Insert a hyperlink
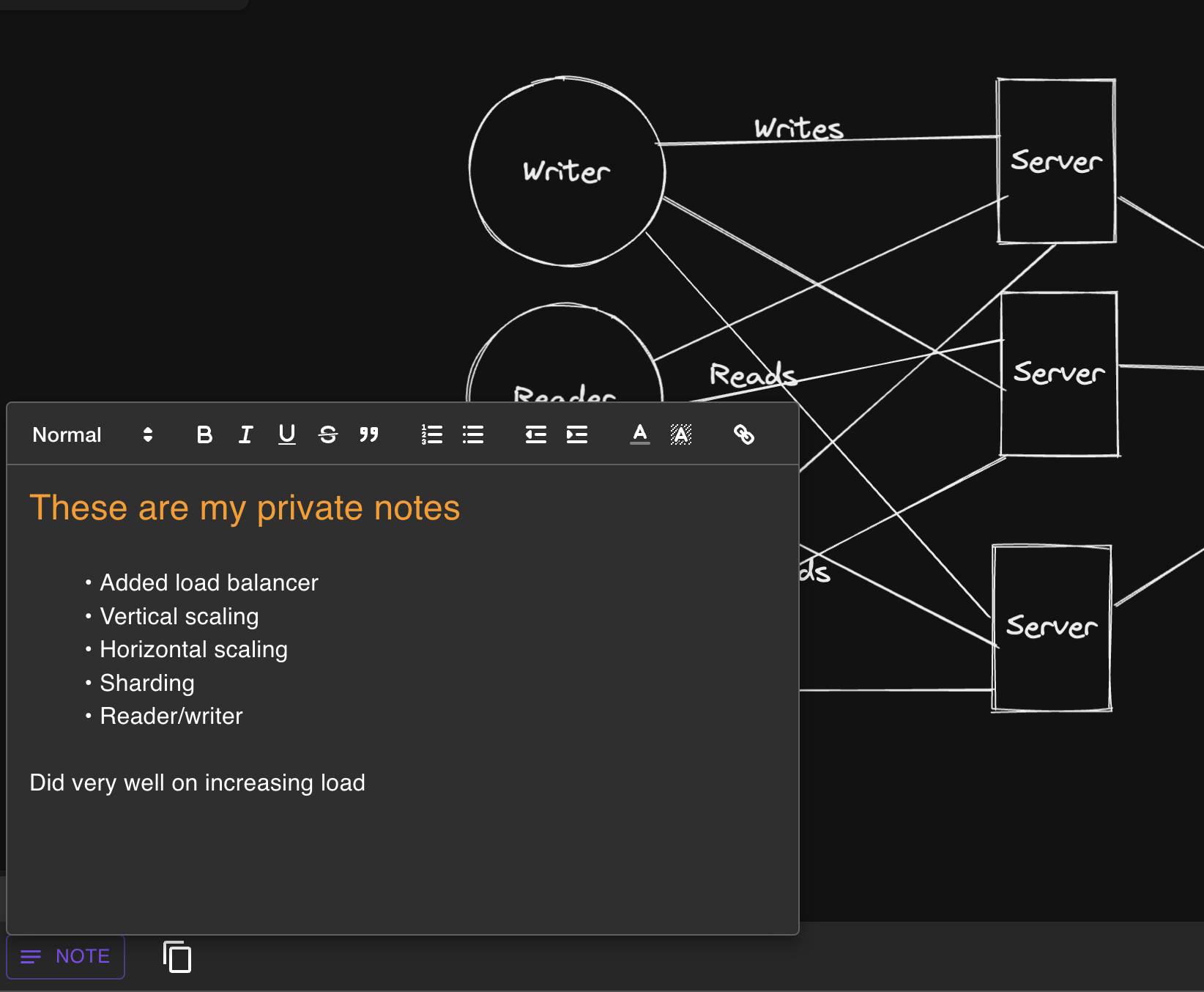1204x992 pixels. click(x=743, y=434)
